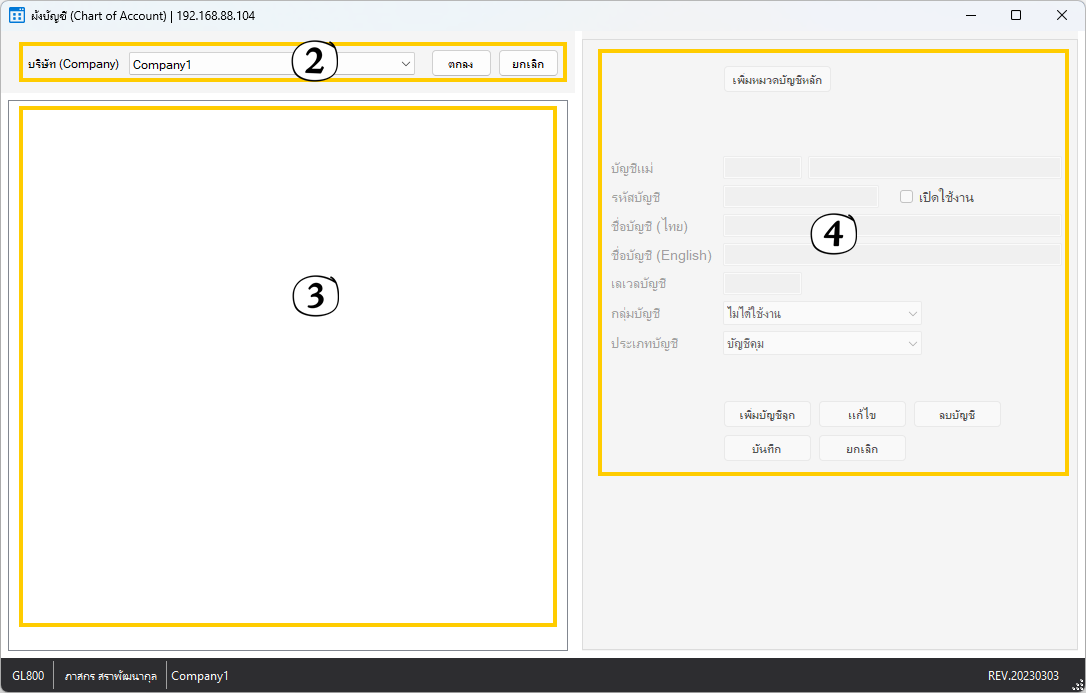Viewport: 1086px width, 693px height.
Task: Enable the เปิดใช้งาน checkbox
Action: [x=907, y=197]
